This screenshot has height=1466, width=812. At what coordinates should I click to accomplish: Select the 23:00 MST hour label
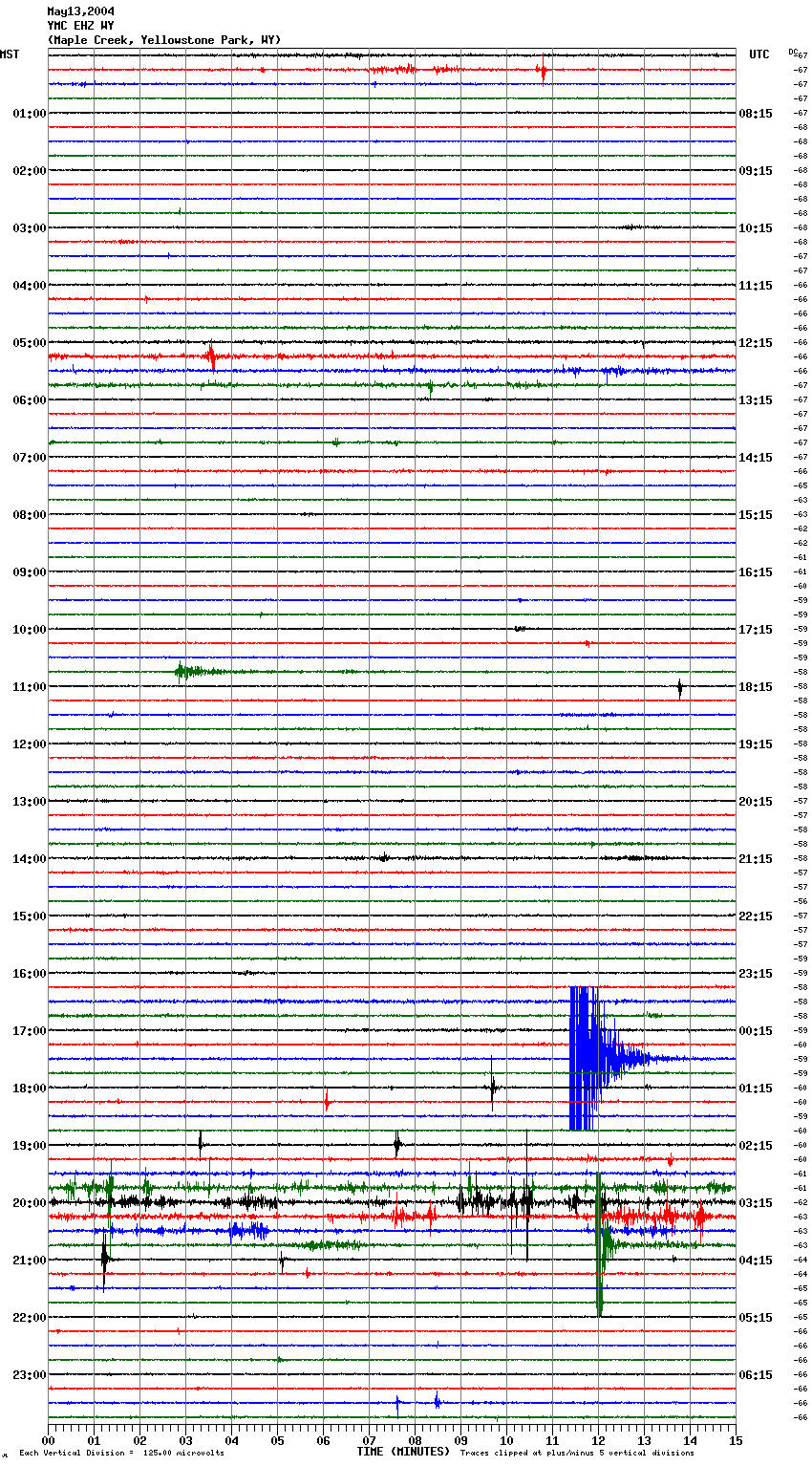coord(29,1375)
